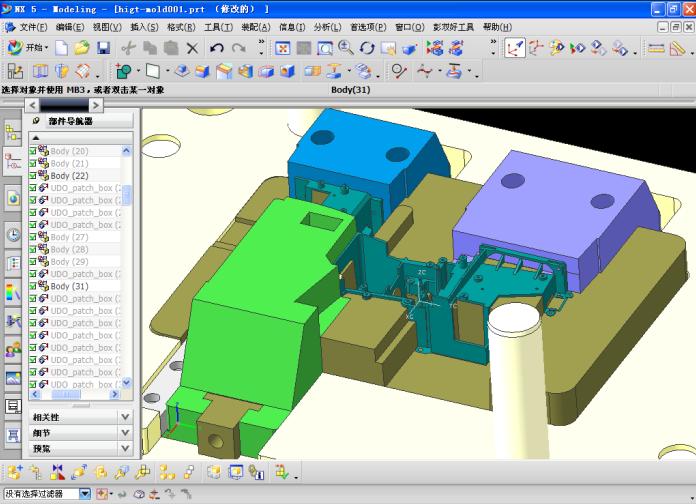Open the History clock sidebar tab
The width and height of the screenshot is (696, 504).
click(13, 235)
